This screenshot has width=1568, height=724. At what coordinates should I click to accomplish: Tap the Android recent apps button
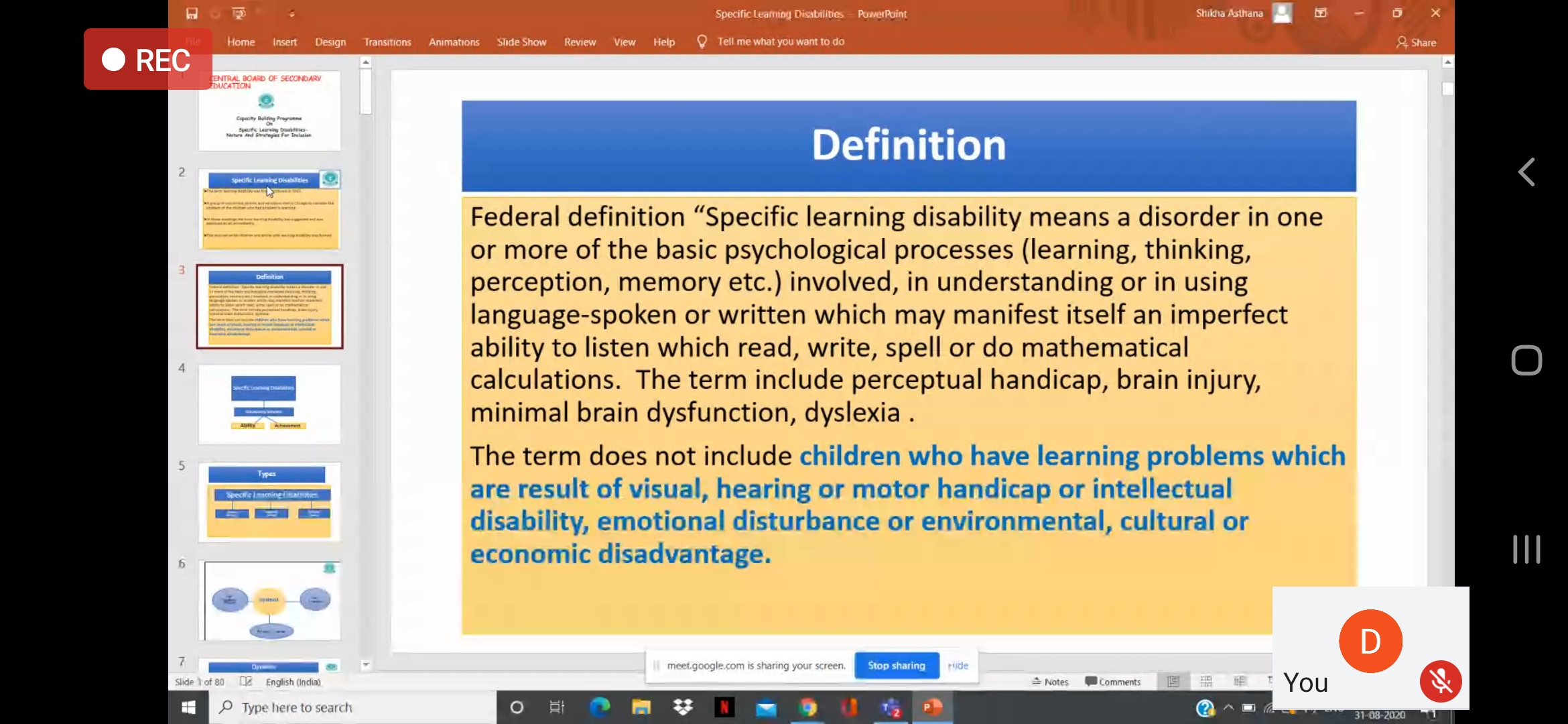tap(1526, 550)
